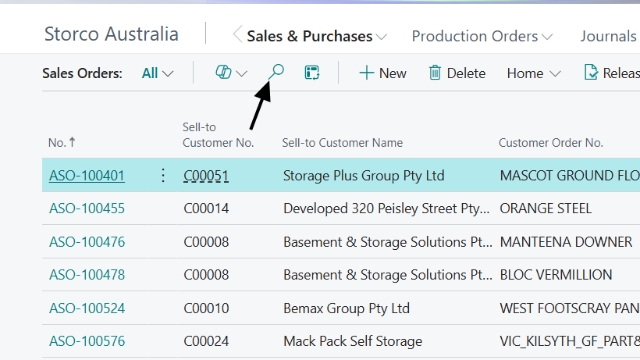Viewport: 640px width, 360px height.
Task: Select the Storage Plus Group Pty Ltd cell
Action: click(x=364, y=176)
